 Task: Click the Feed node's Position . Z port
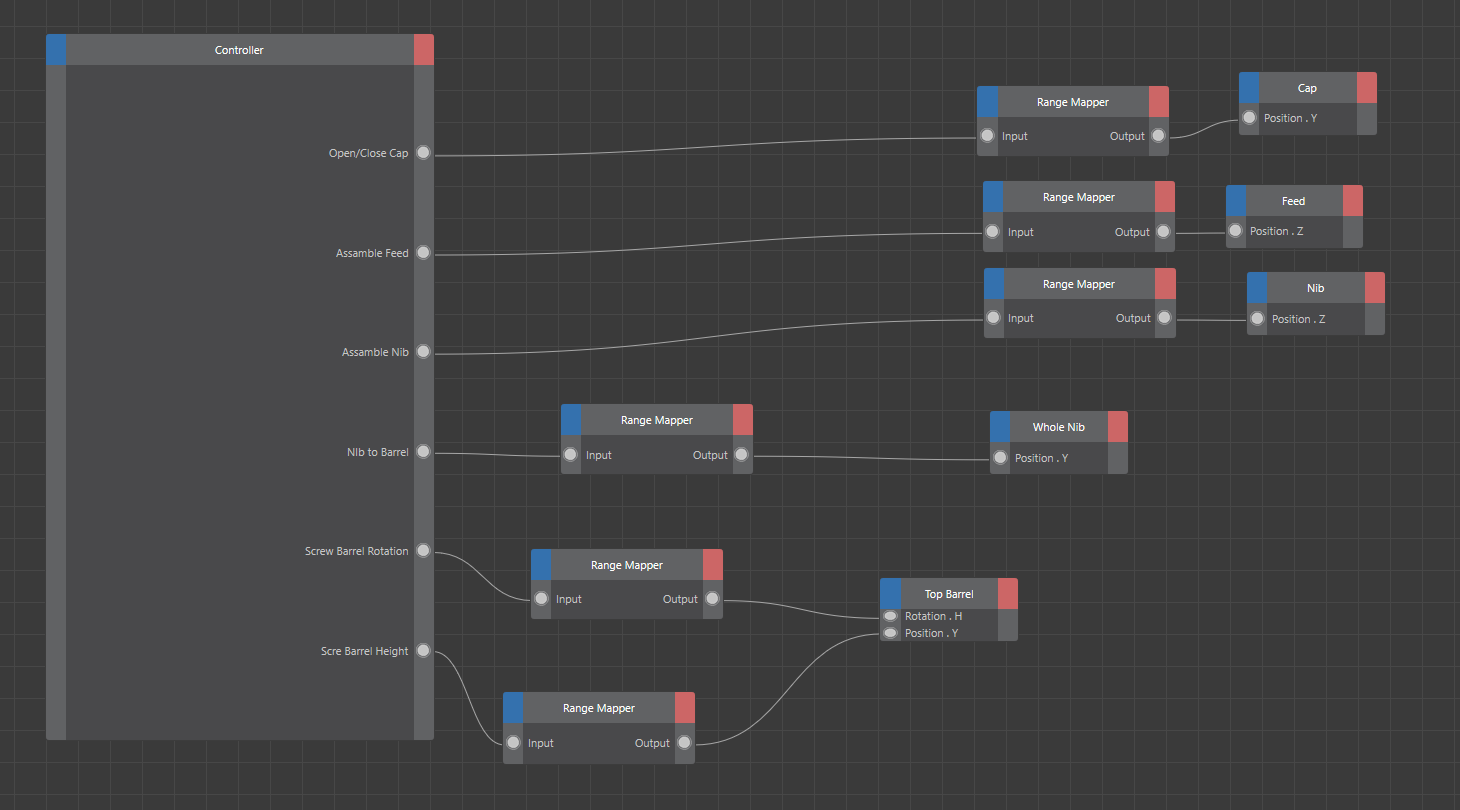coord(1235,231)
